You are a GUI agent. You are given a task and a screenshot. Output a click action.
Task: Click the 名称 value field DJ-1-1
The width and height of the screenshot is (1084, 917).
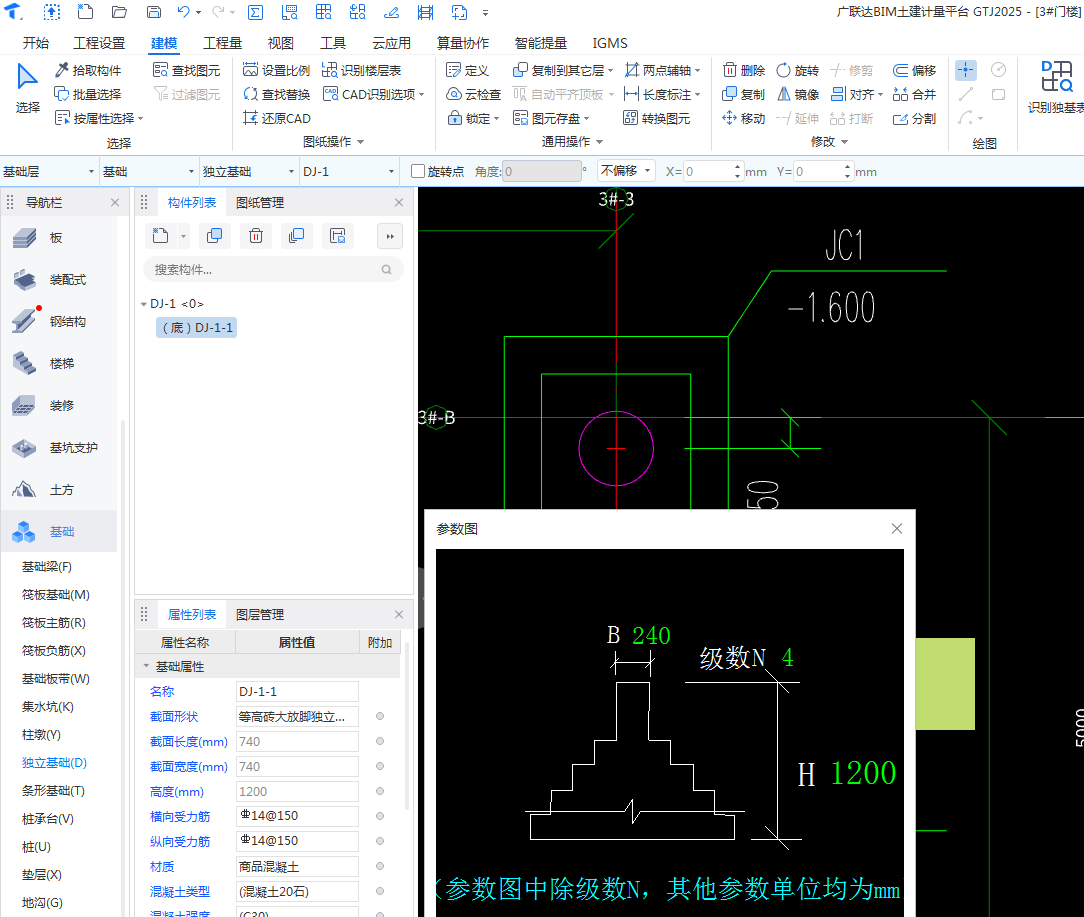click(x=297, y=692)
